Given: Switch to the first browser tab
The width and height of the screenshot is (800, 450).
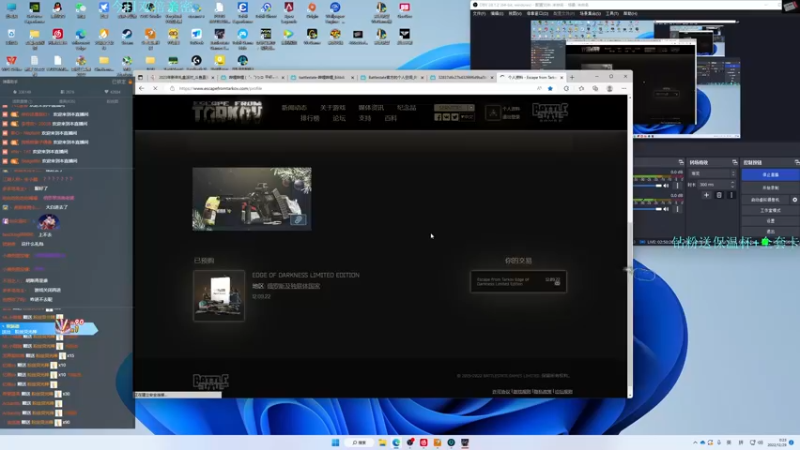Looking at the screenshot, I should [182, 78].
